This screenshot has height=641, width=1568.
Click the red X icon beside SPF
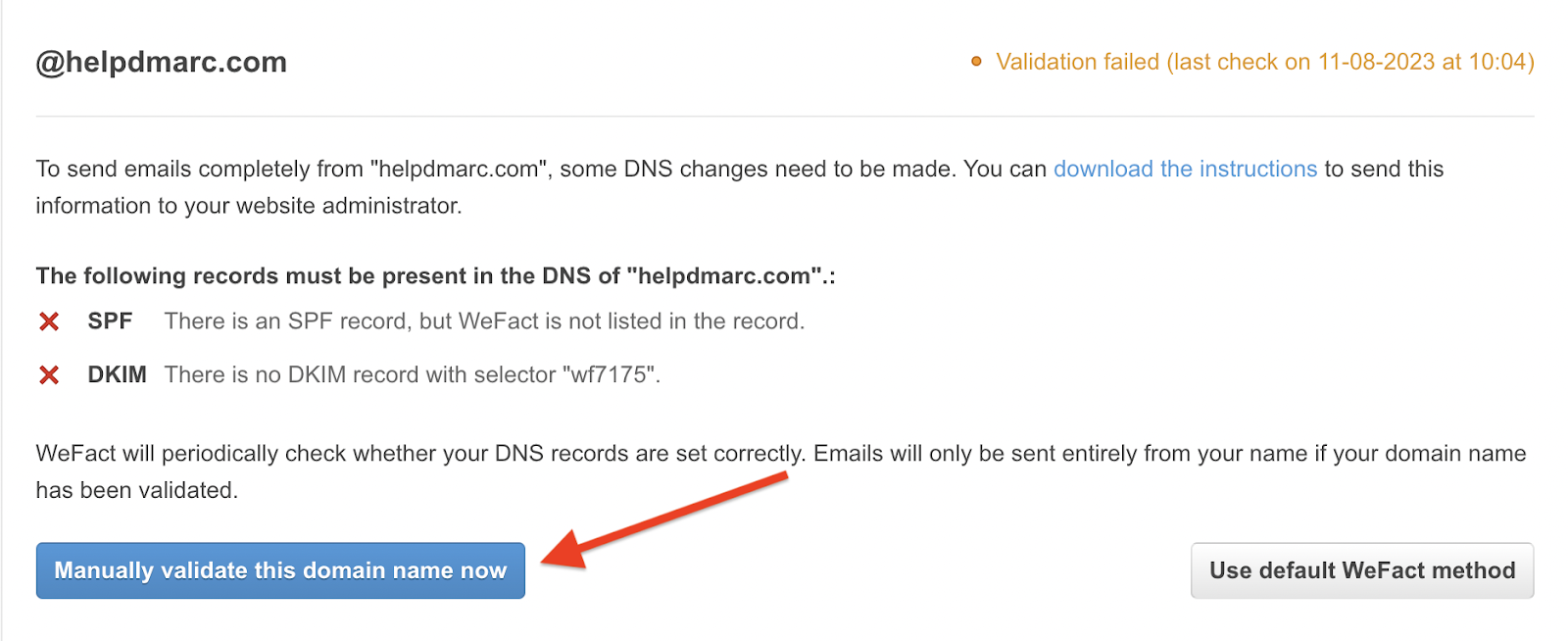pyautogui.click(x=49, y=320)
